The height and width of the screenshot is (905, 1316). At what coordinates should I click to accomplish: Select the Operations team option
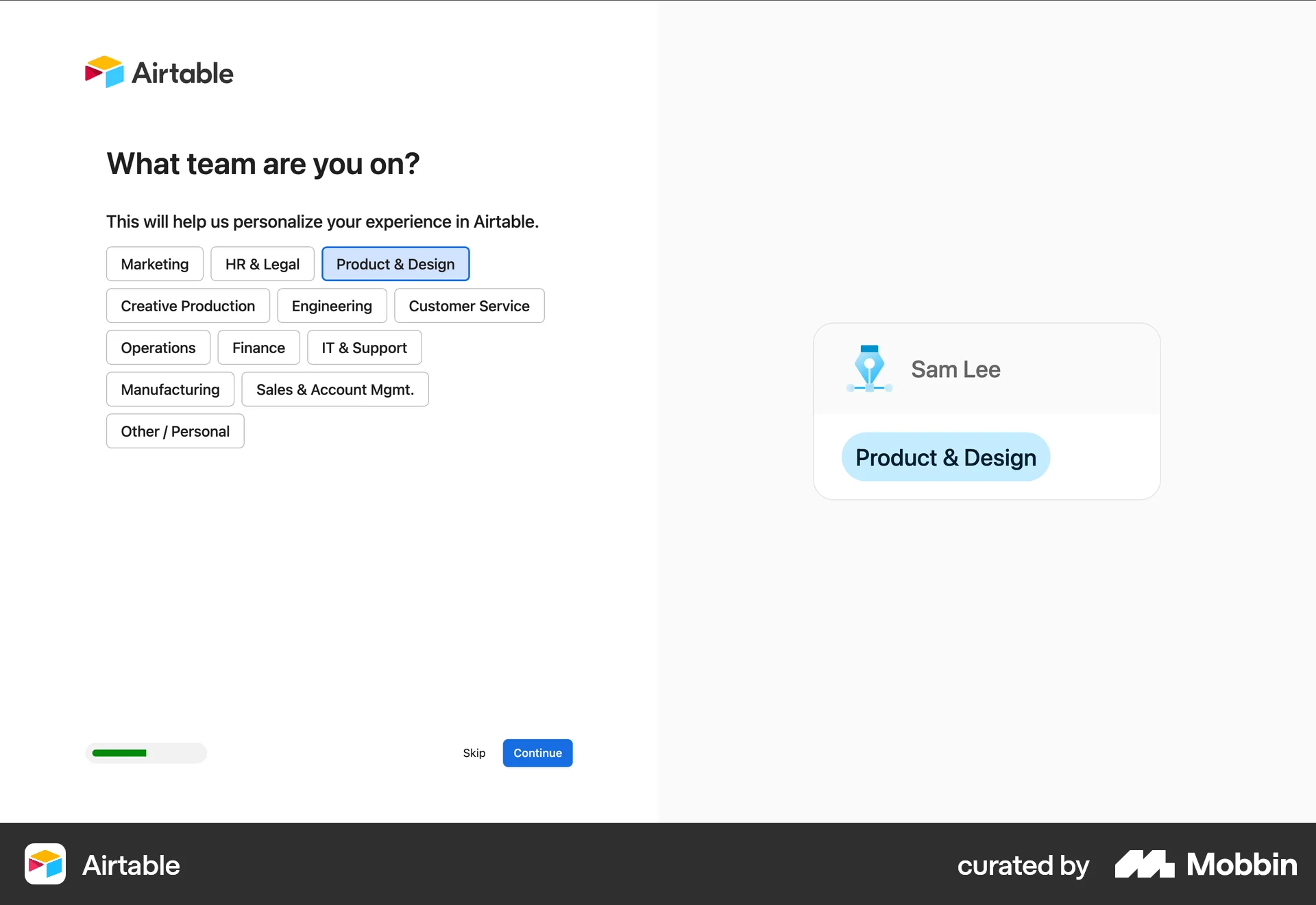(x=158, y=348)
